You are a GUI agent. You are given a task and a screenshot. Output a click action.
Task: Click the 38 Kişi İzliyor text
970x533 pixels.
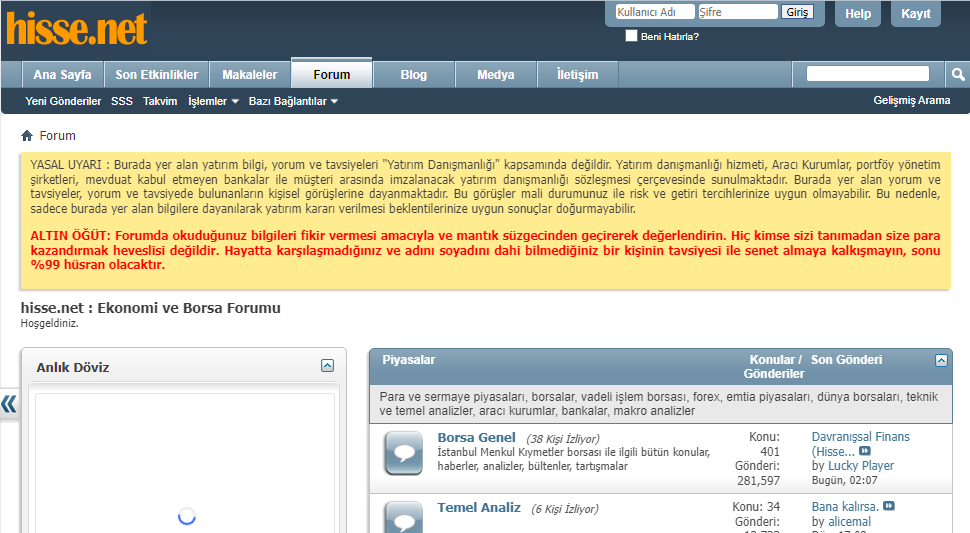point(563,439)
